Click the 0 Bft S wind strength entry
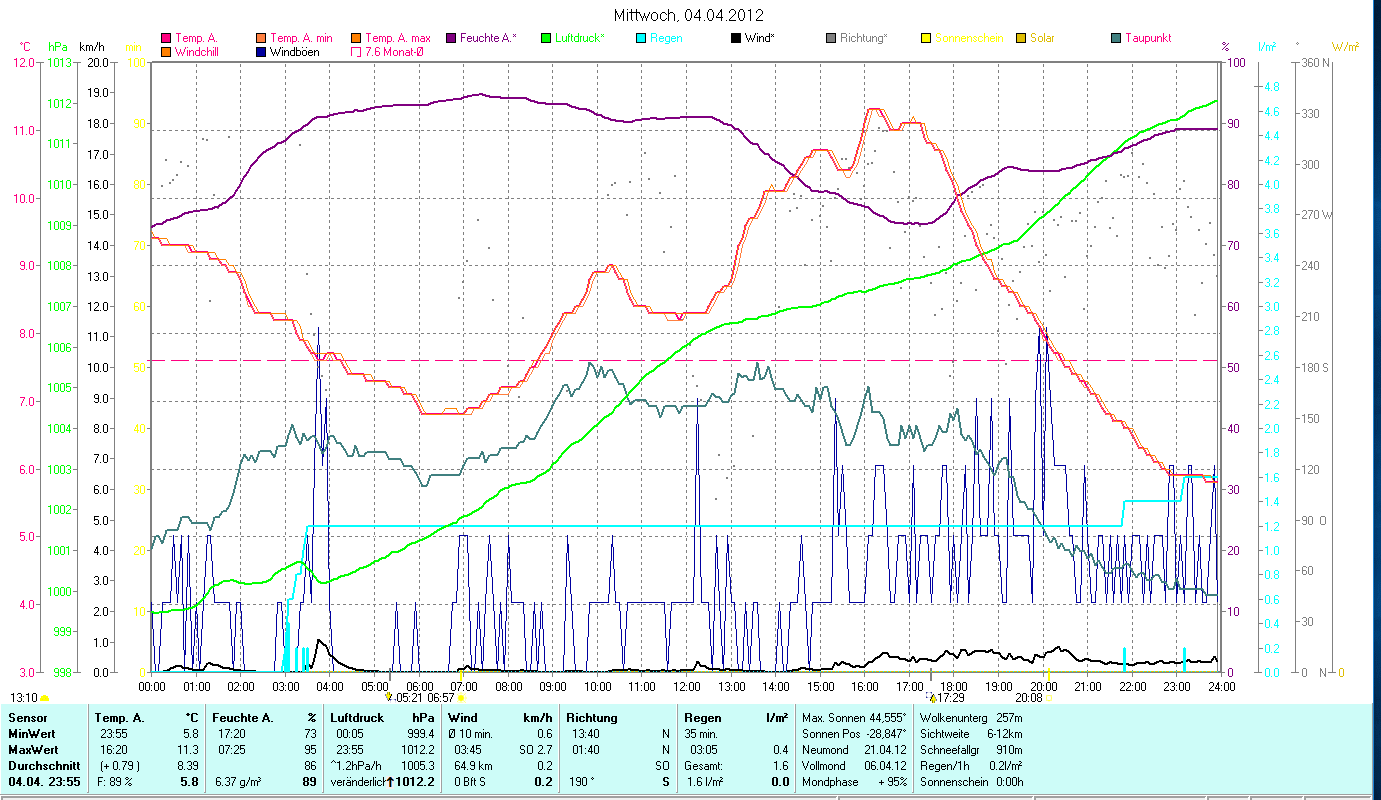This screenshot has height=800, width=1381. pos(468,782)
